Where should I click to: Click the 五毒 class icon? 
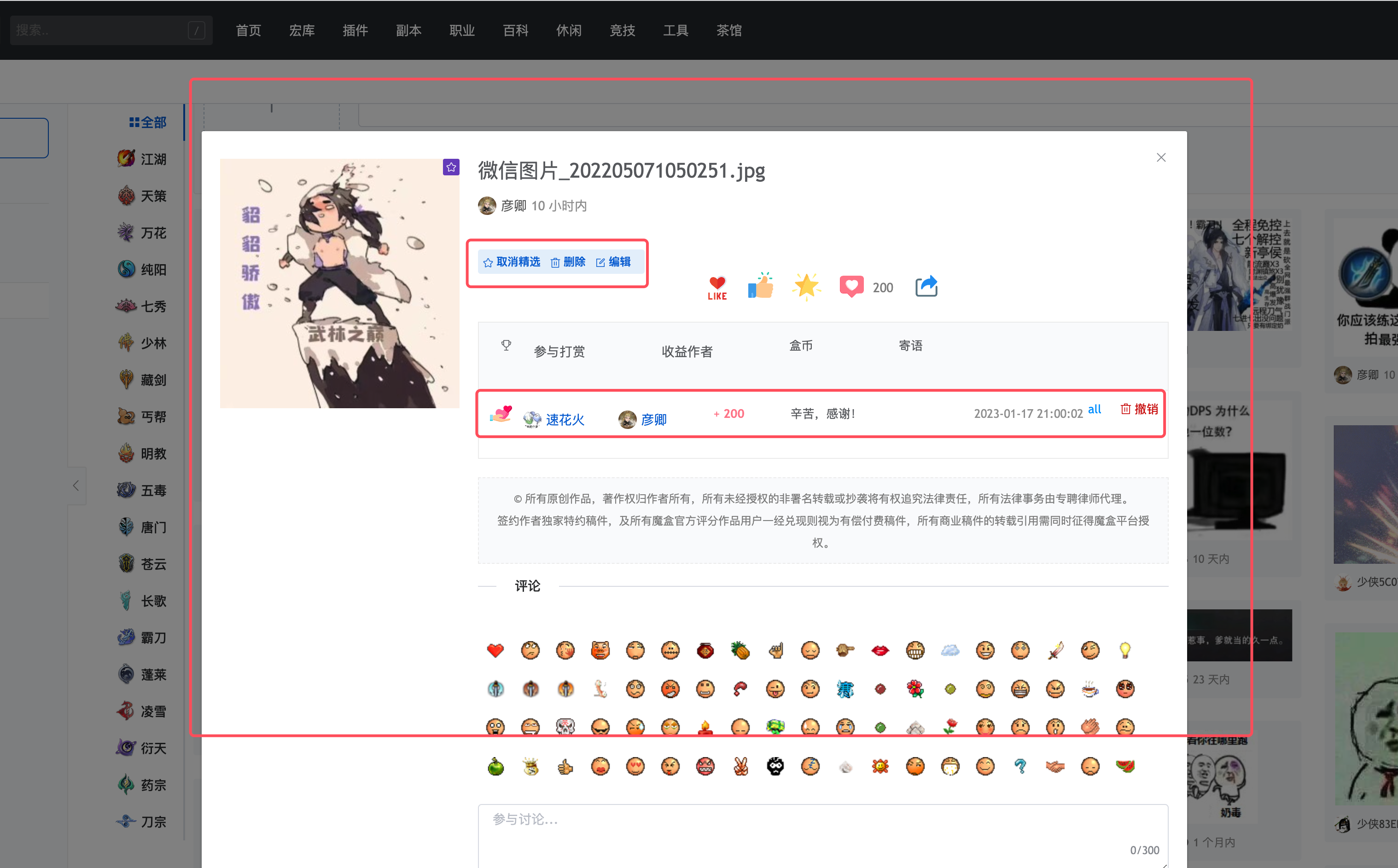(x=126, y=490)
